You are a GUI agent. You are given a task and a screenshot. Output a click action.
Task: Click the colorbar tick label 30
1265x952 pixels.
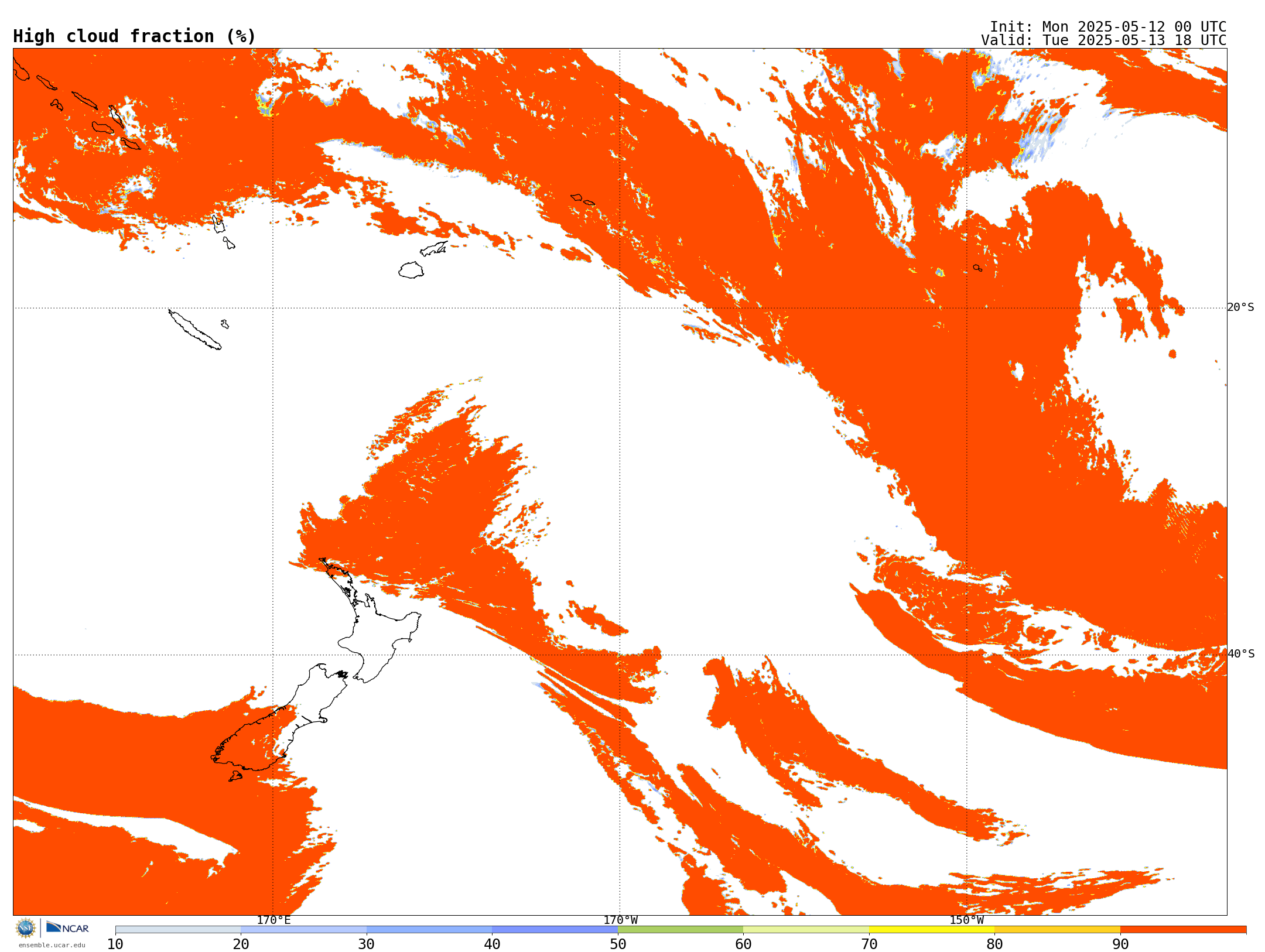[367, 944]
